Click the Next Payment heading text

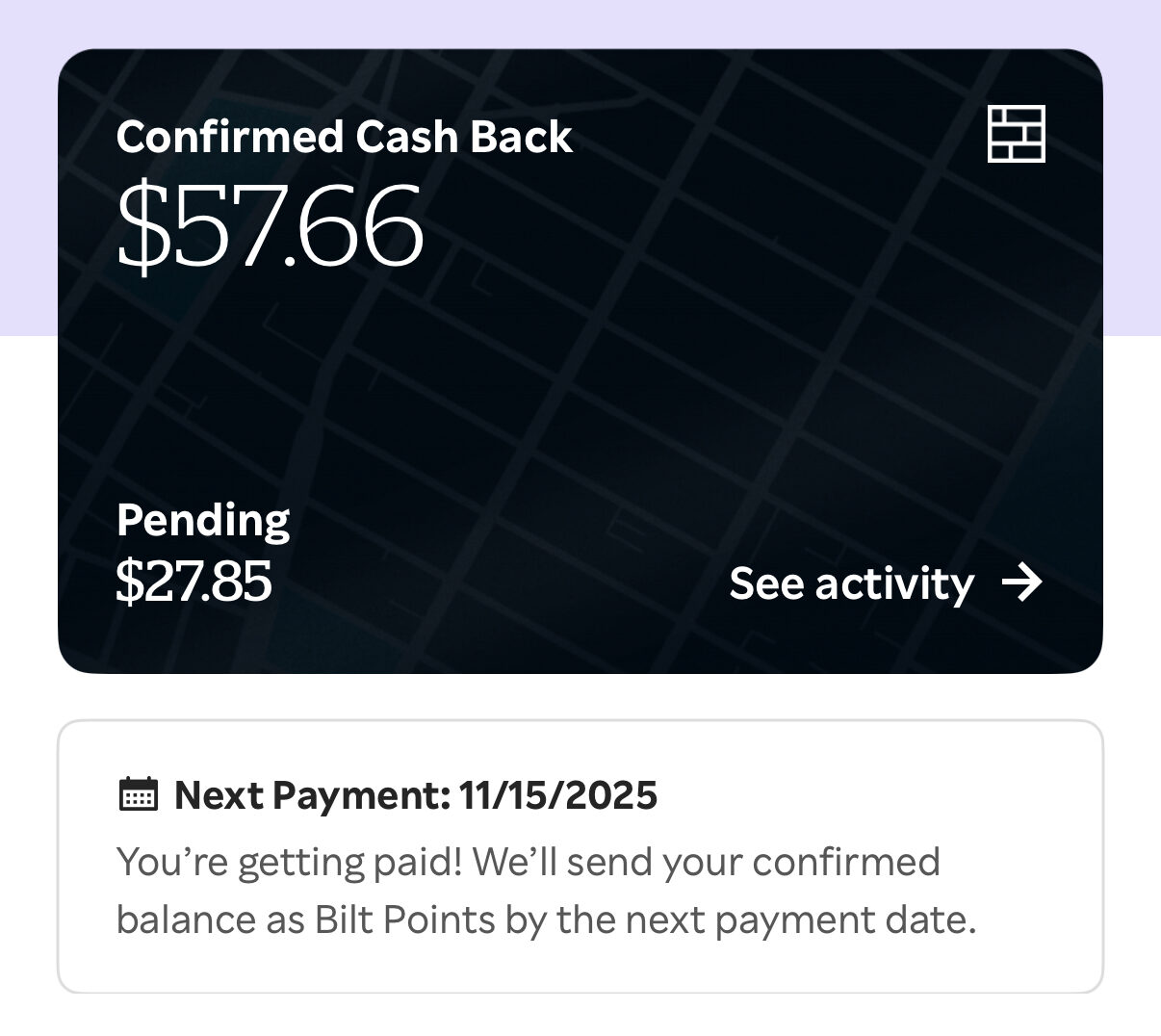[x=312, y=795]
